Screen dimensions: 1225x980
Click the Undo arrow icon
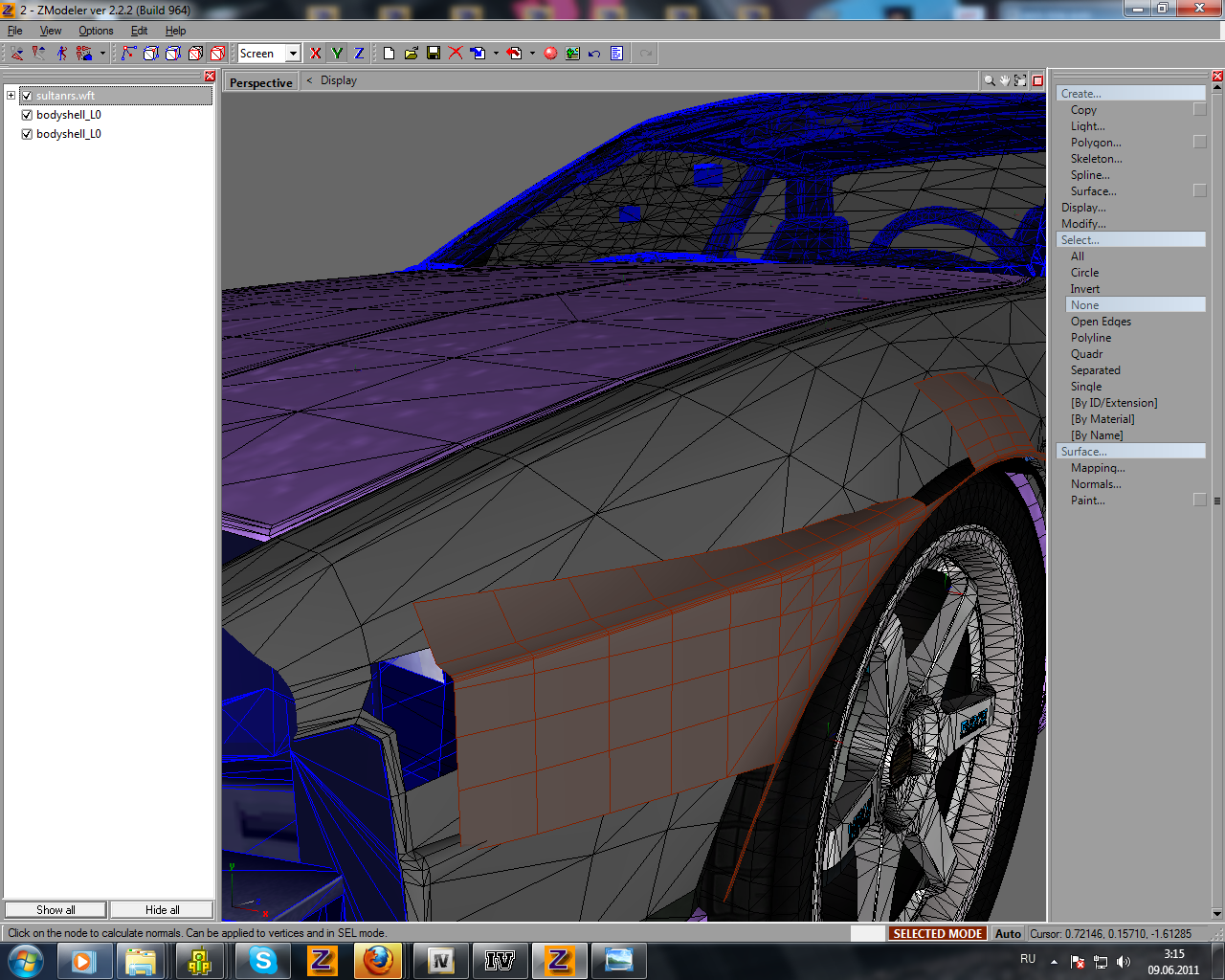pos(594,54)
